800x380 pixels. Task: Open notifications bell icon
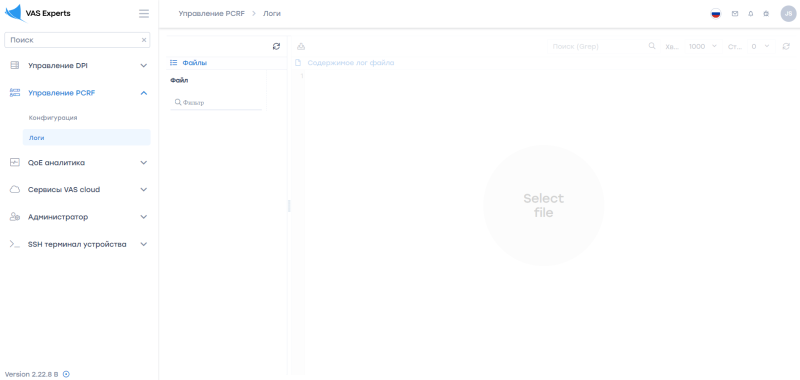(x=751, y=14)
